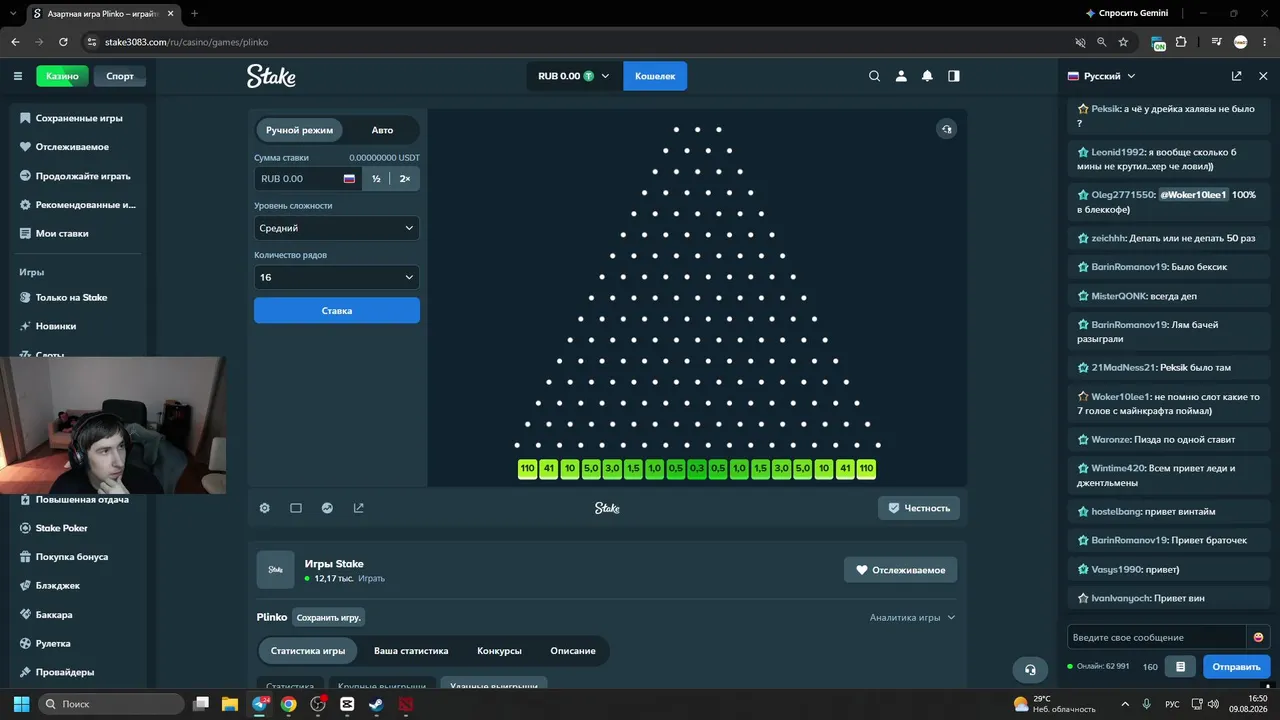The width and height of the screenshot is (1280, 720).
Task: Select the Статистика игры tab
Action: [308, 651]
